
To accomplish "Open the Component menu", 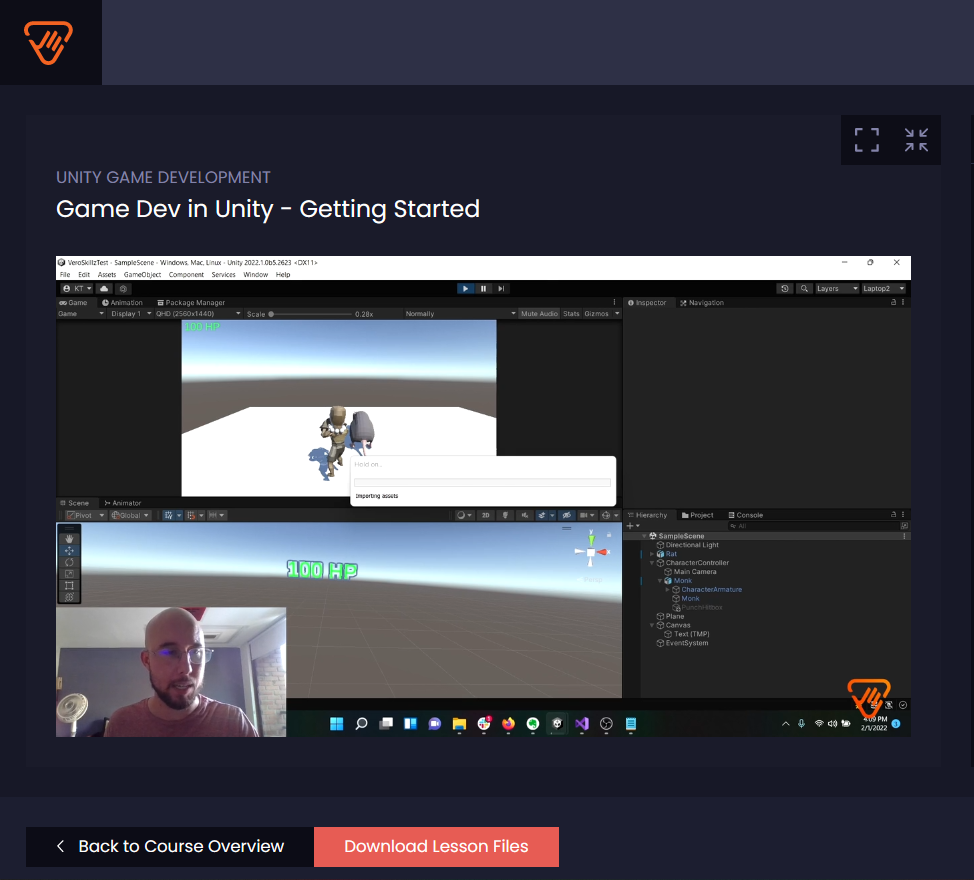I will pos(186,274).
